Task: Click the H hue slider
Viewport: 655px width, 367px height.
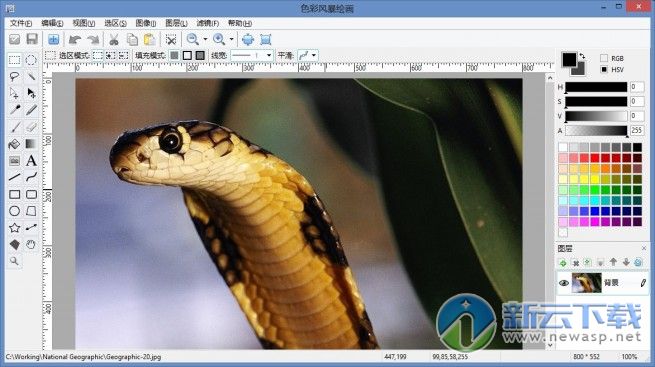Action: 596,87
